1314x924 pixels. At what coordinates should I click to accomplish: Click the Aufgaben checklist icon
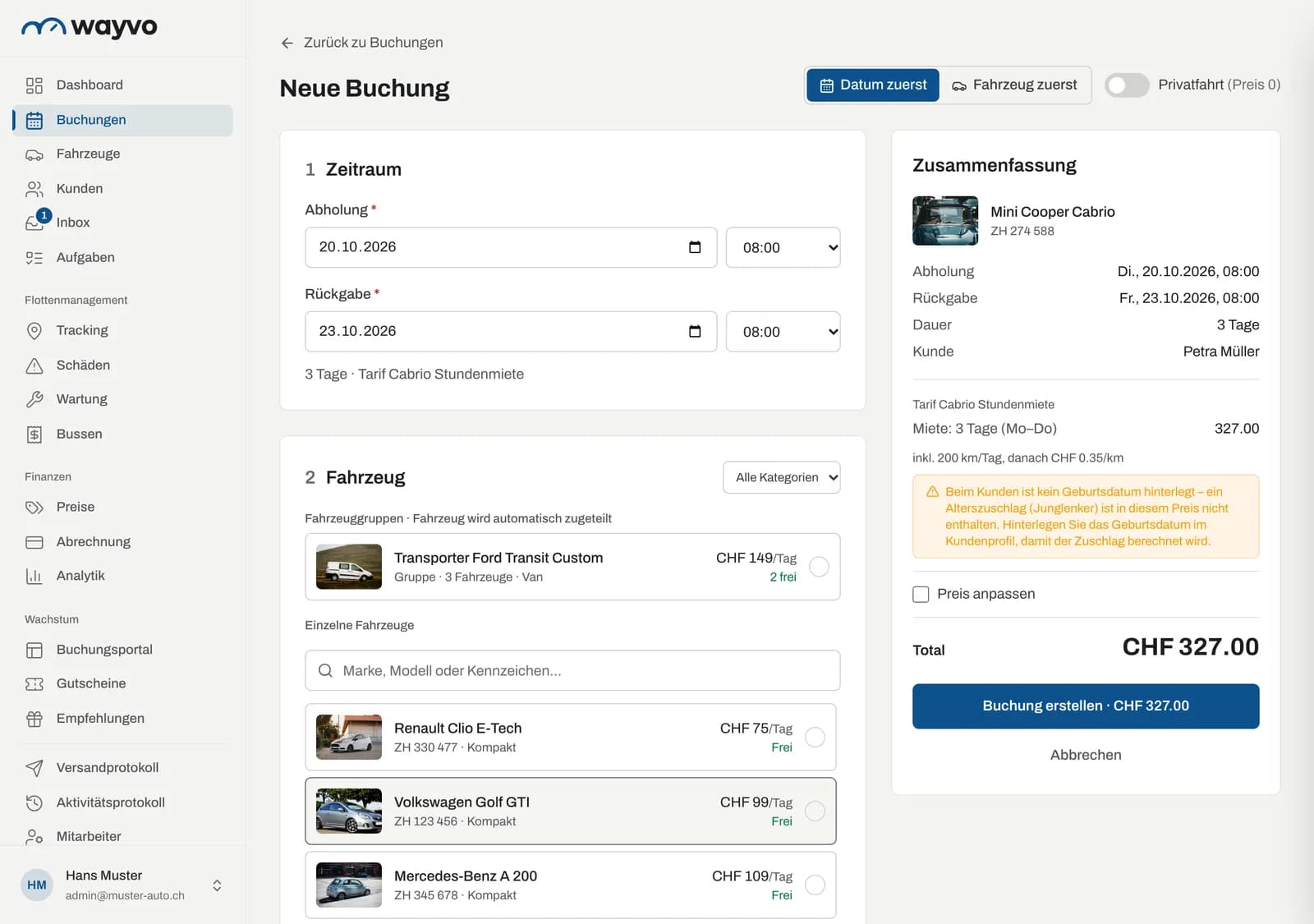(x=34, y=258)
